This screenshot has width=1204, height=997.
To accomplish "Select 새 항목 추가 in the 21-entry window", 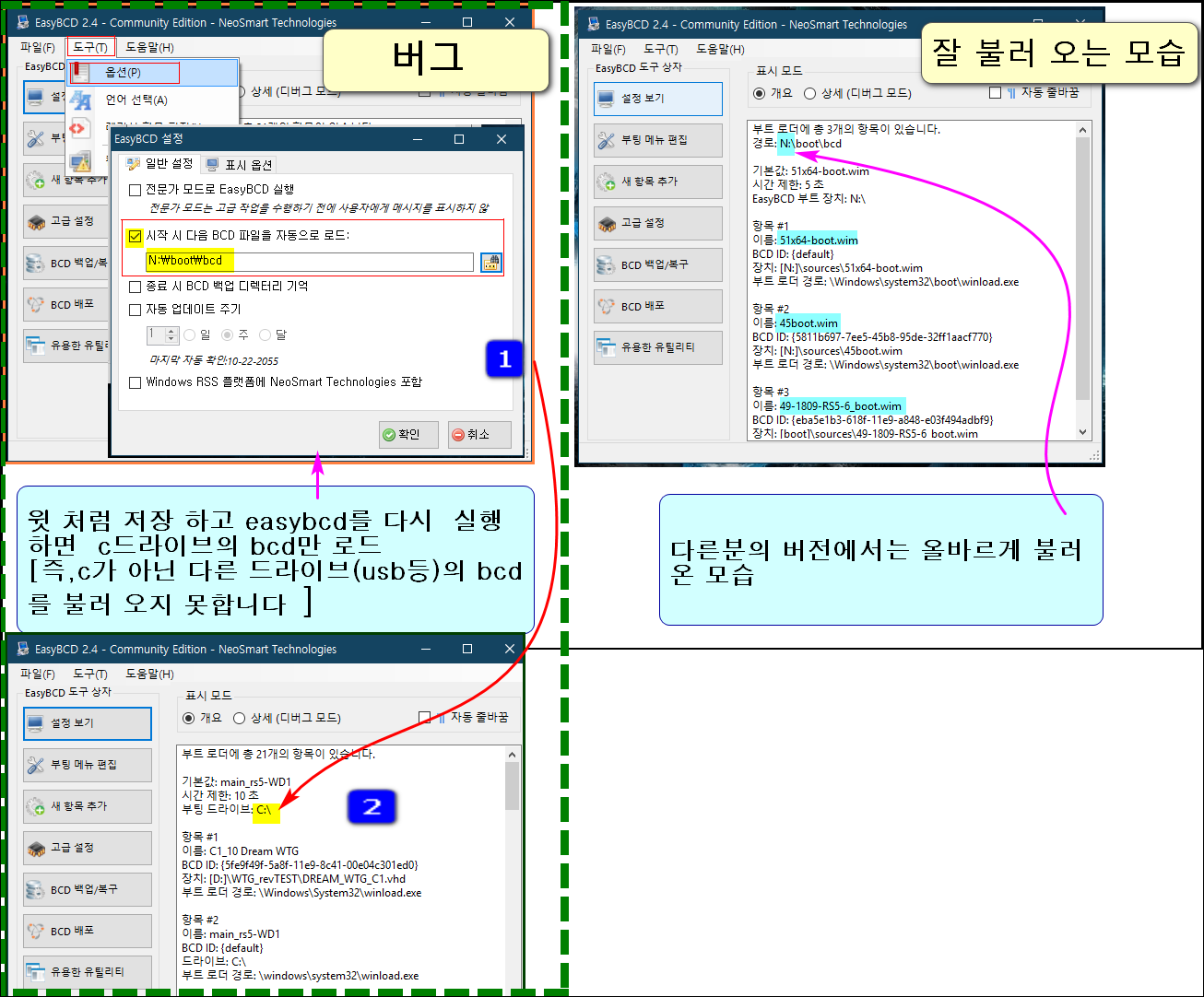I will pos(88,806).
